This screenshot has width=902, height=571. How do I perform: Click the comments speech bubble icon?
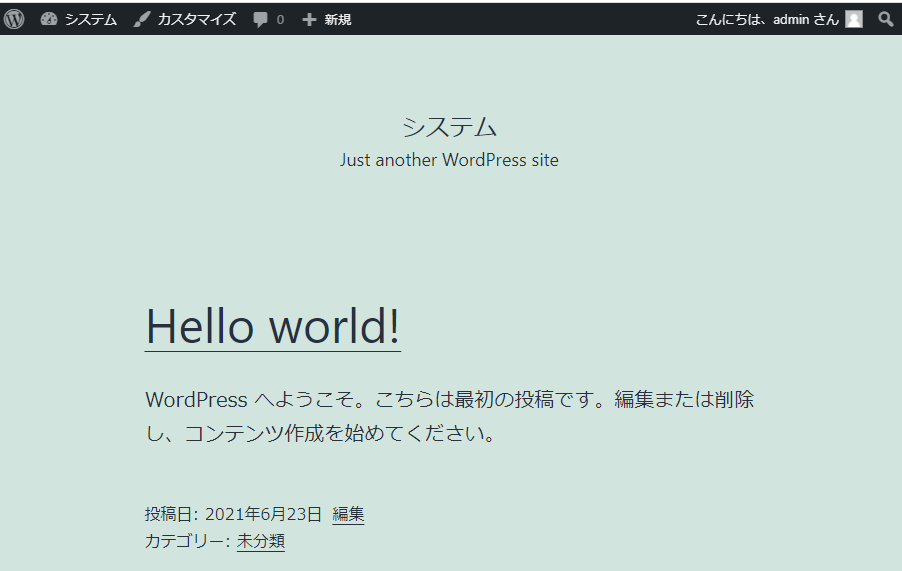point(260,19)
